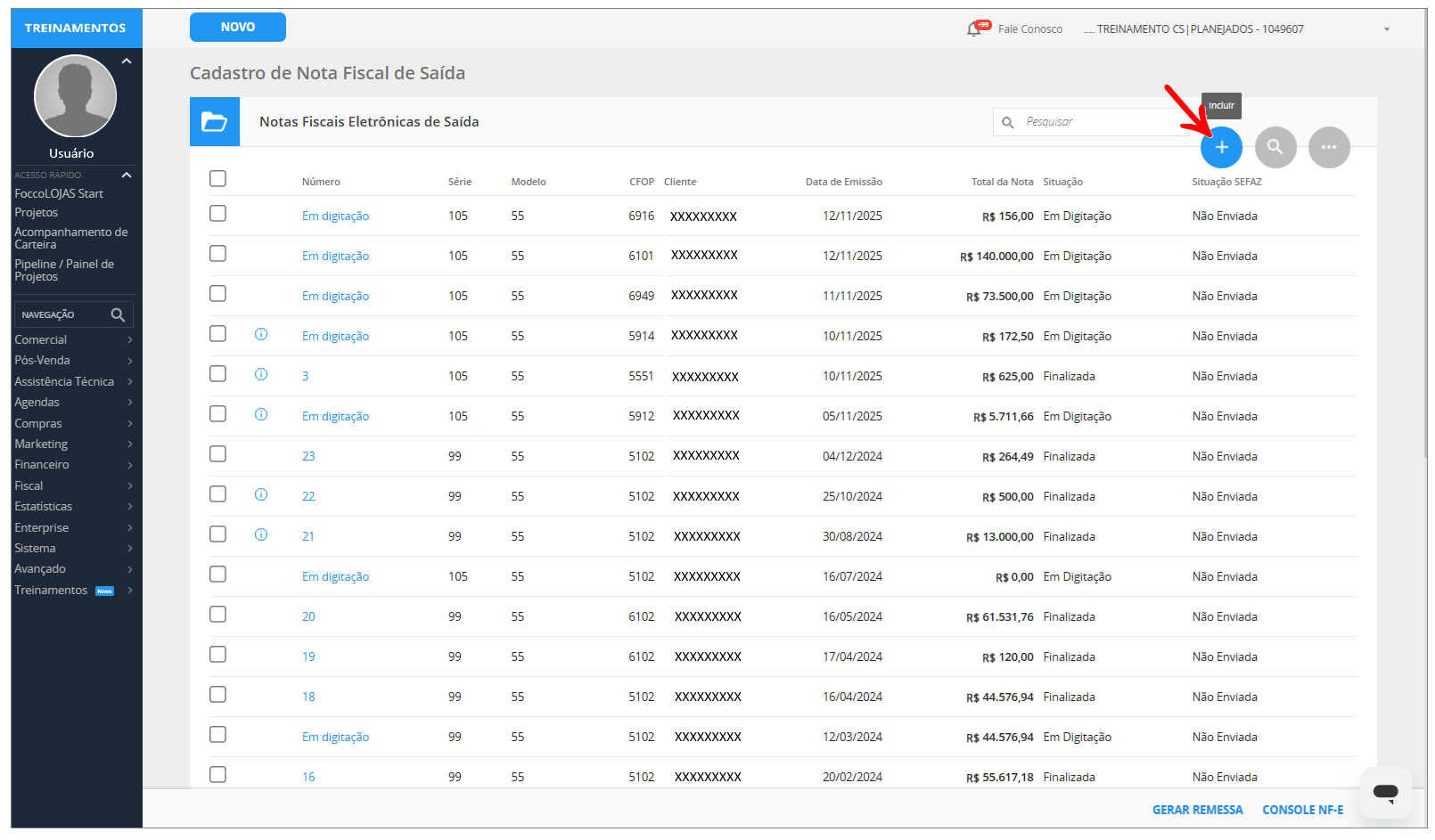Open the notifications bell icon
Viewport: 1435px width, 840px height.
[974, 29]
